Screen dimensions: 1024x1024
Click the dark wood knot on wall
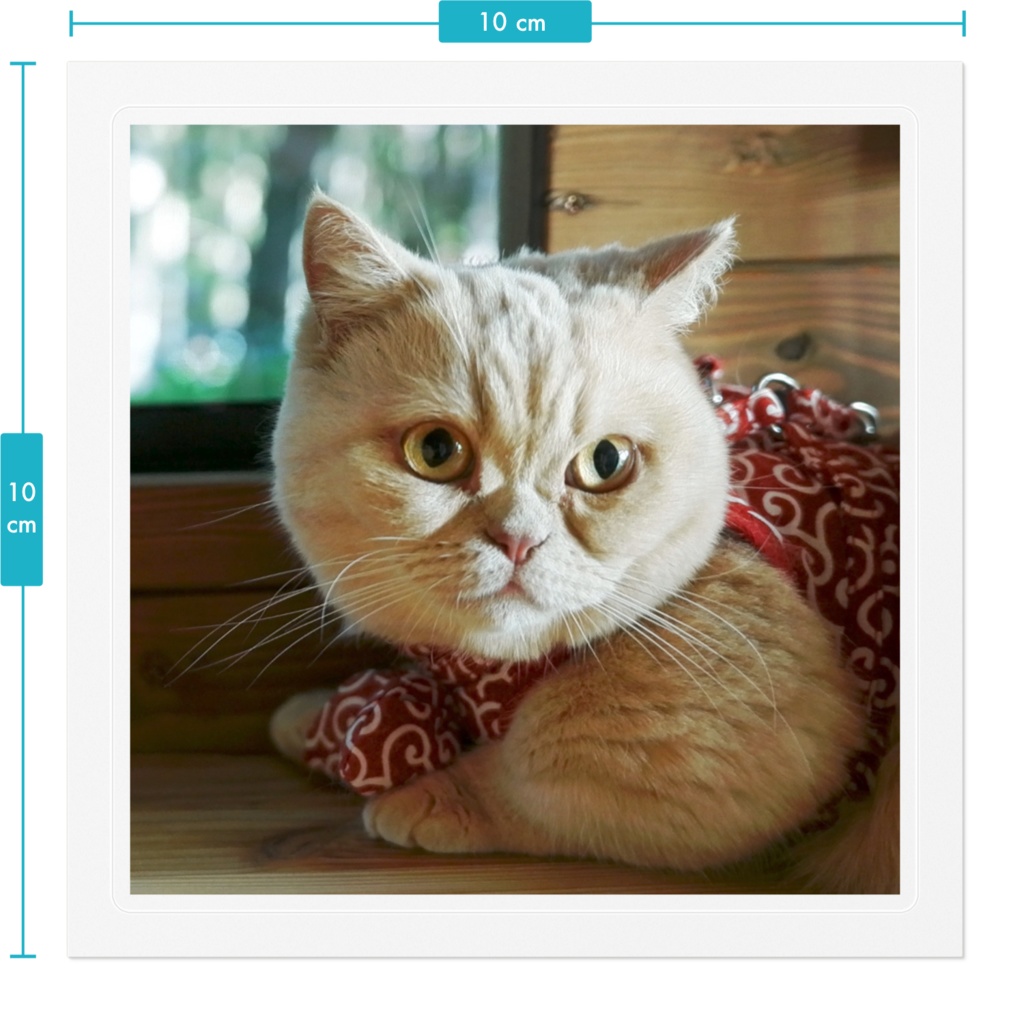click(x=794, y=347)
